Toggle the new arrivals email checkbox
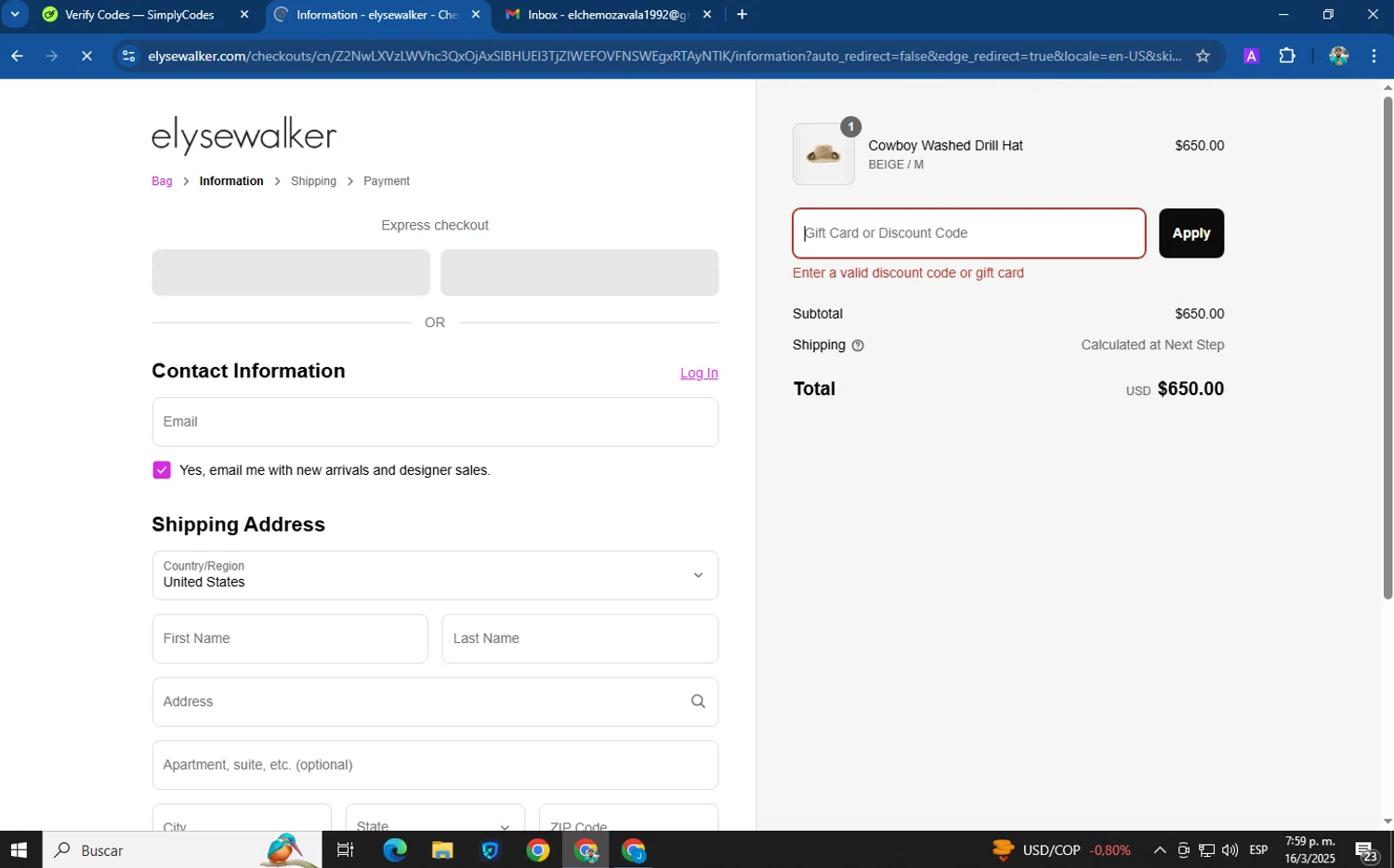Image resolution: width=1394 pixels, height=868 pixels. pos(162,470)
